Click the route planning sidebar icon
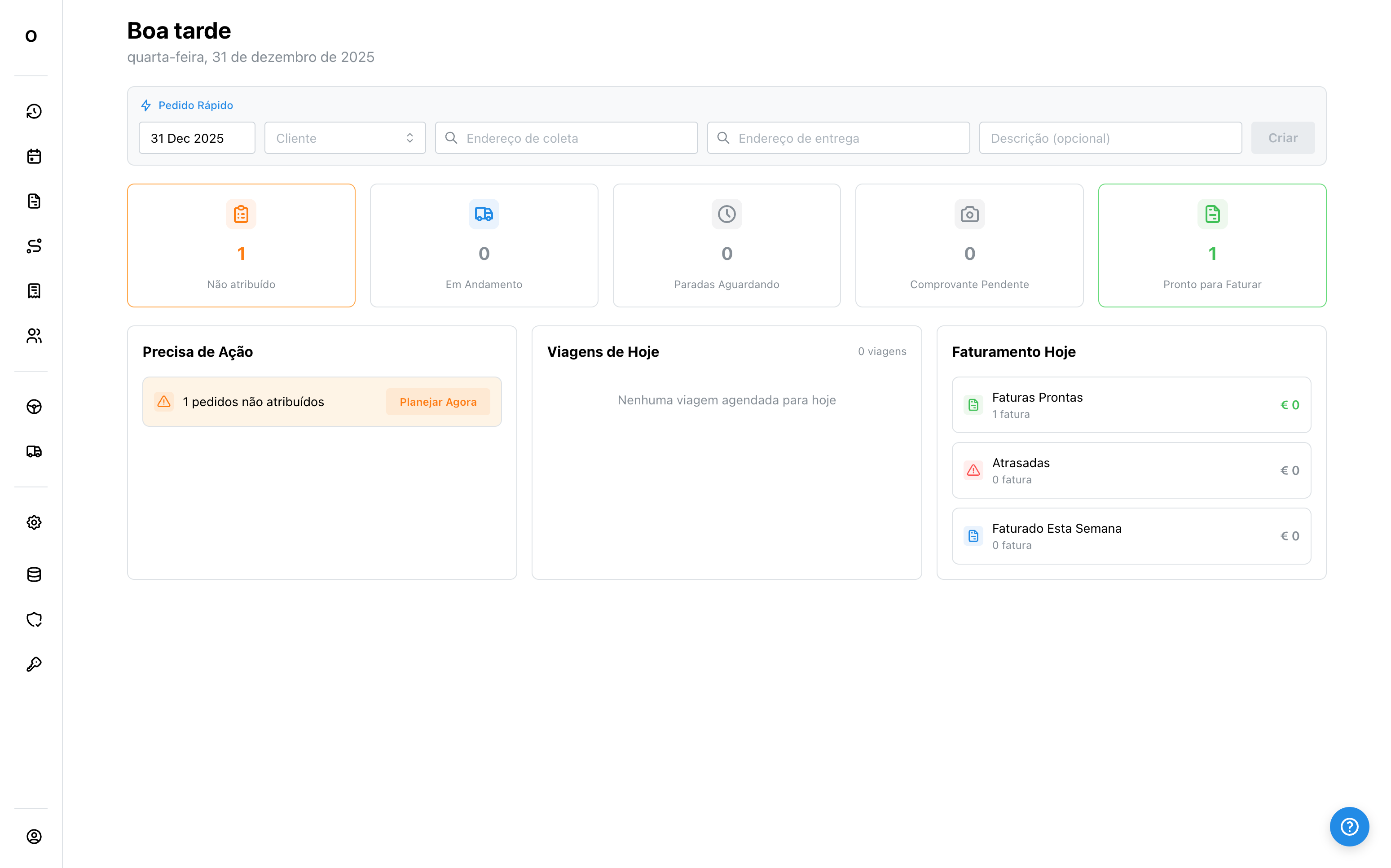The image size is (1391, 868). (34, 245)
